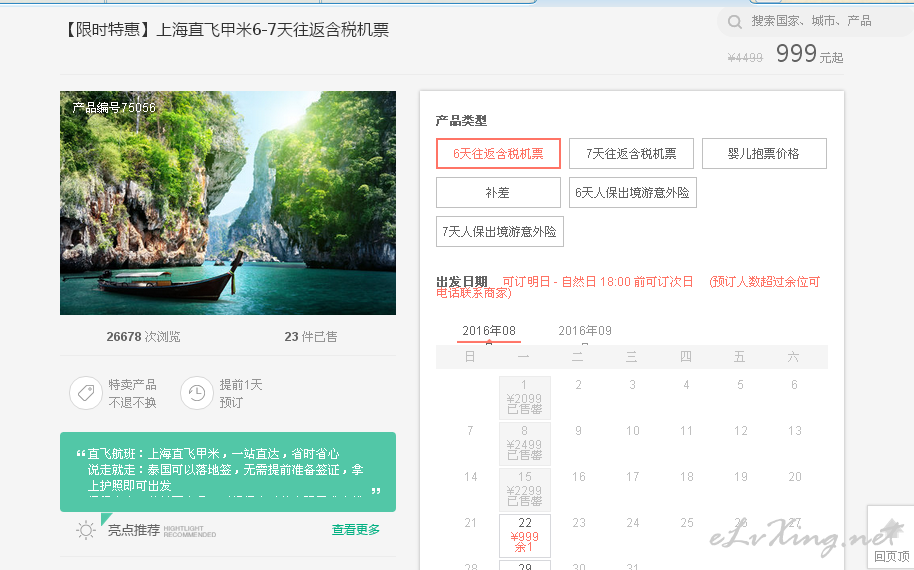Click the 不退不换 policy text

[x=132, y=403]
